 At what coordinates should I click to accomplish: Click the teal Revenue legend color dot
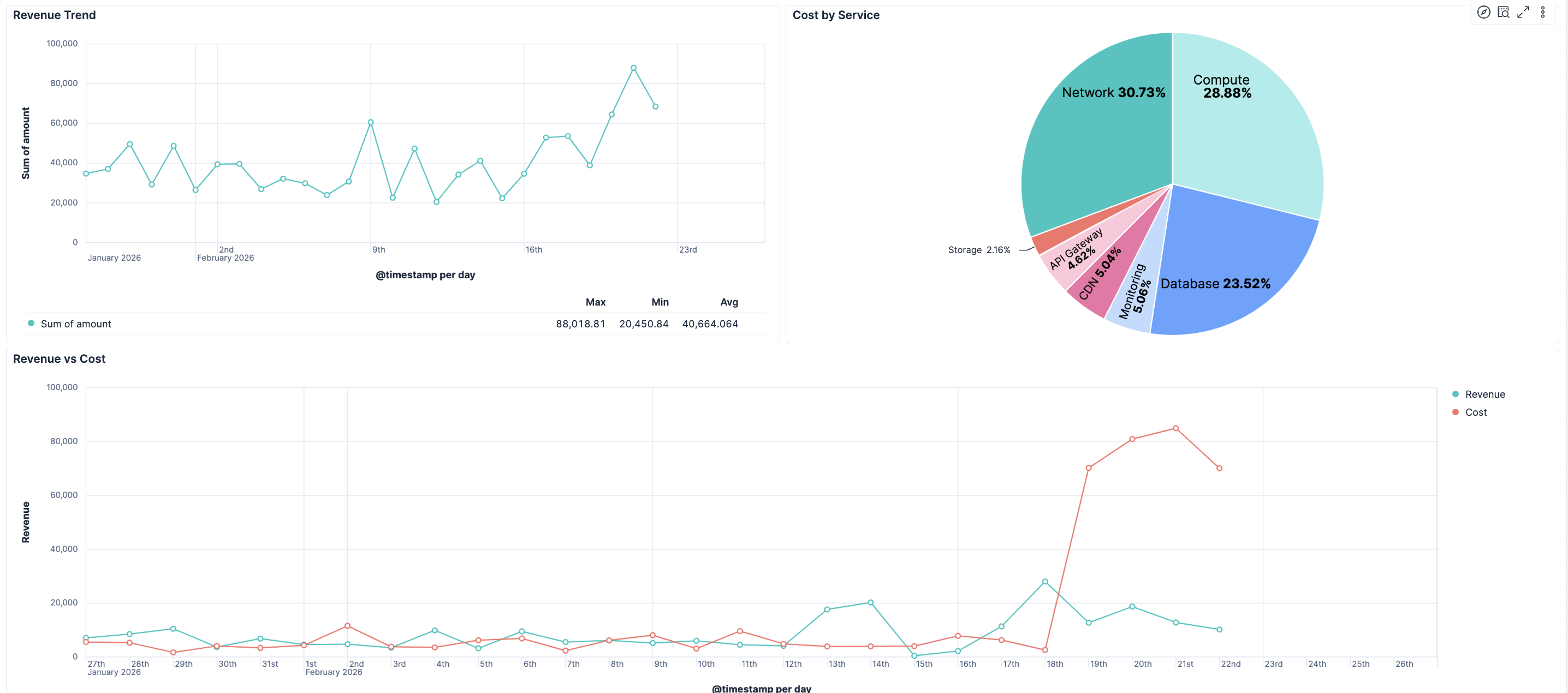point(1455,395)
